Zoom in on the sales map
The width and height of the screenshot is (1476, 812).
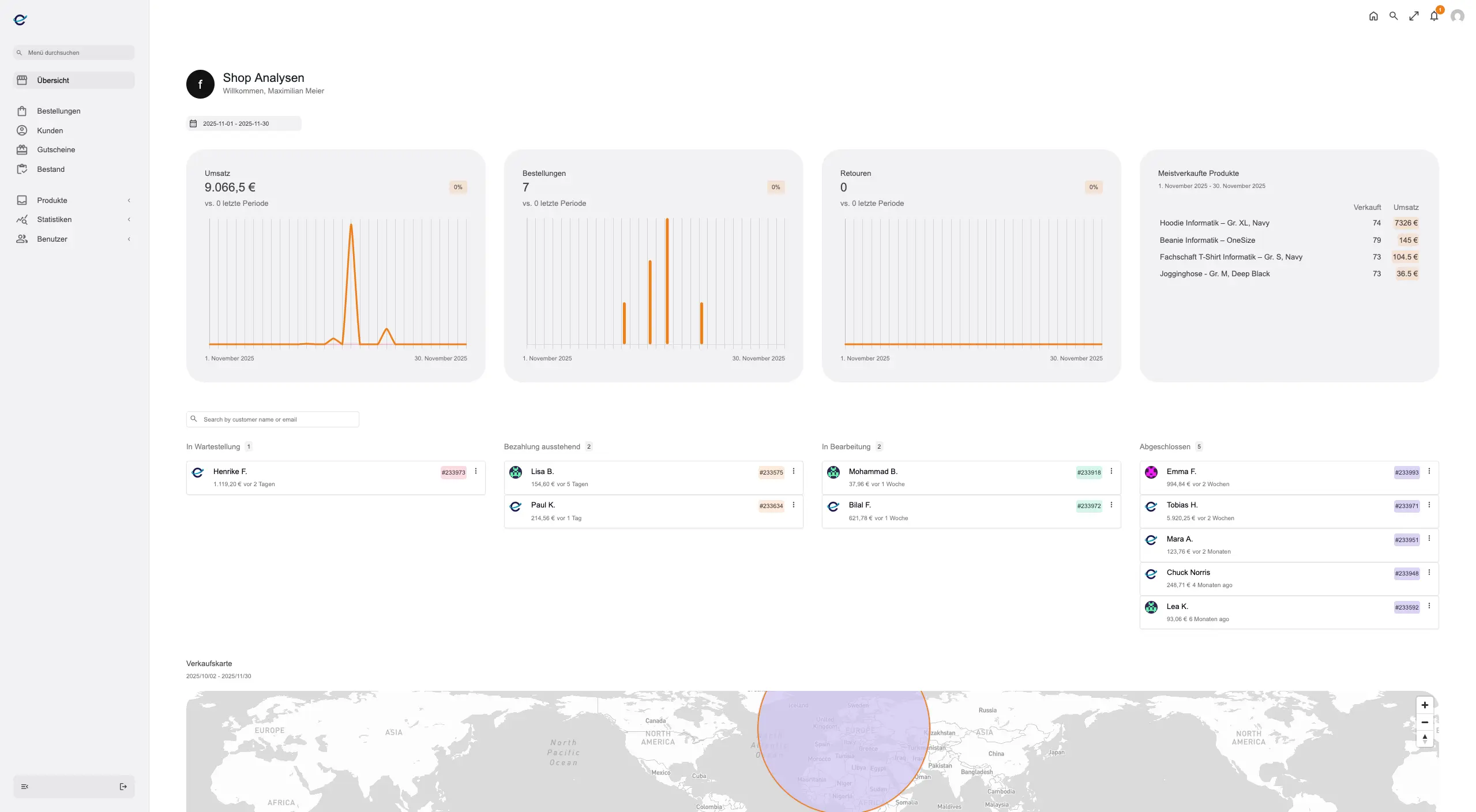point(1425,705)
